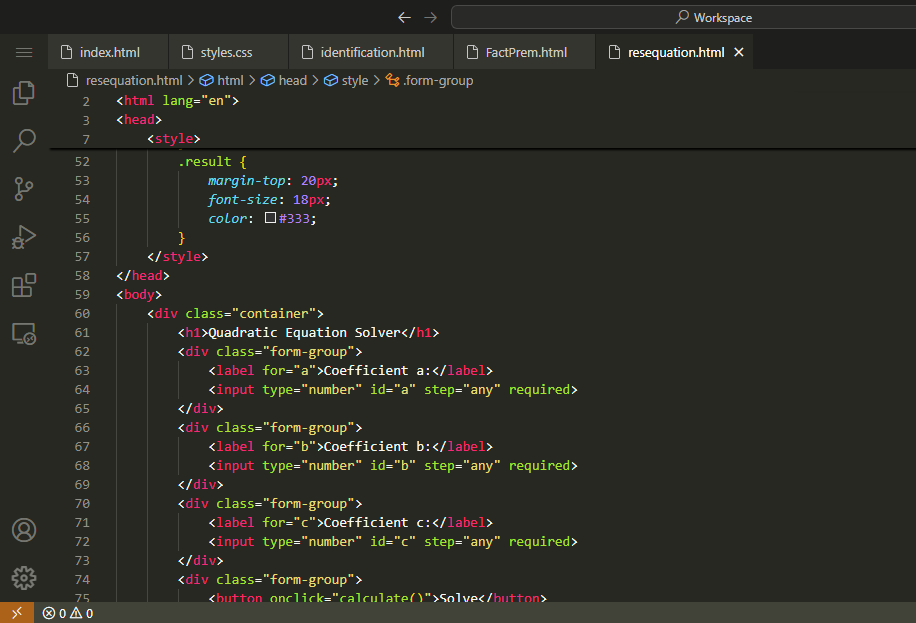Click the Go Forward arrow
This screenshot has height=623, width=916.
[430, 17]
